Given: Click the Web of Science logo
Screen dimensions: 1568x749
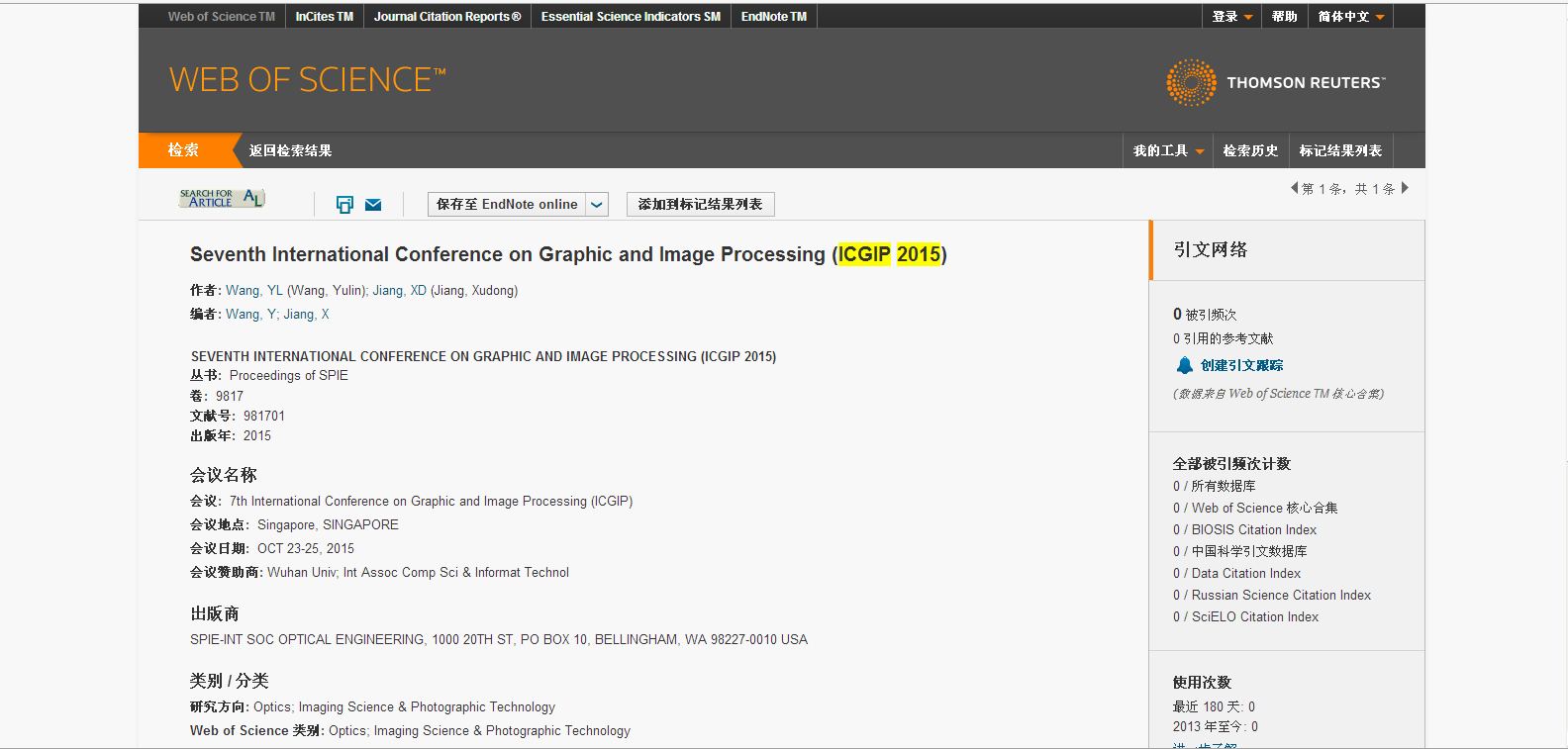Looking at the screenshot, I should tap(308, 80).
